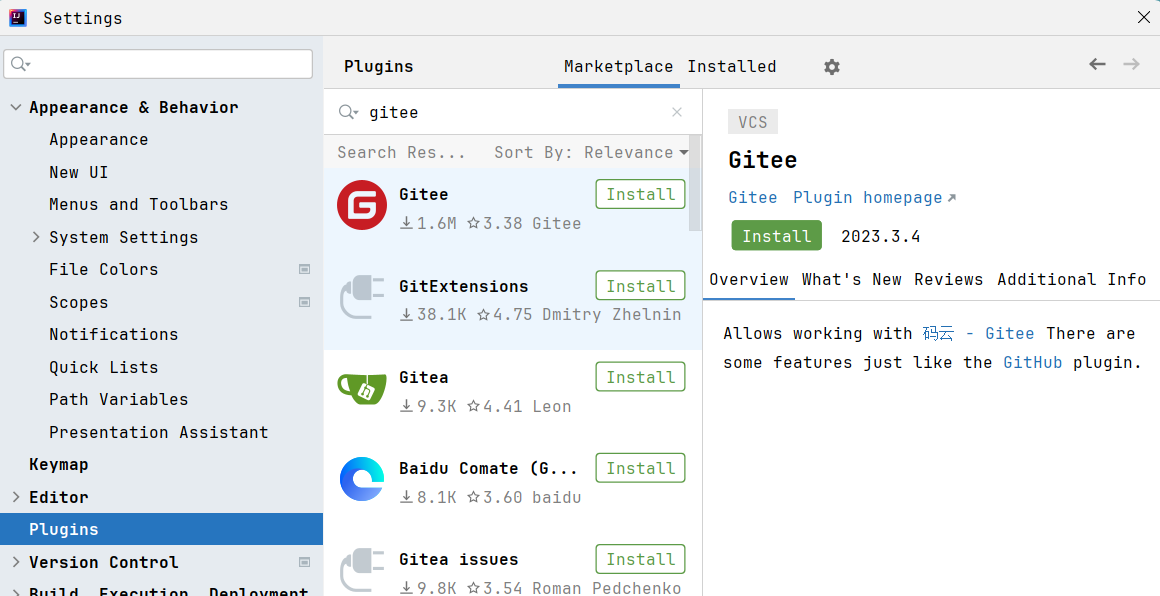This screenshot has width=1160, height=596.
Task: Click the Version Control project-level icon
Action: (304, 562)
